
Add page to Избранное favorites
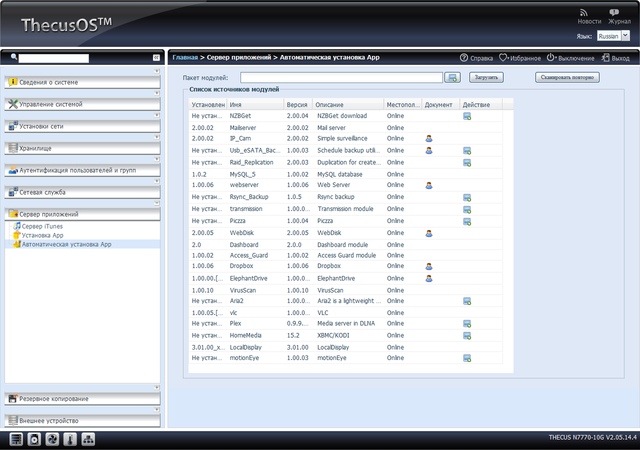pyautogui.click(x=504, y=58)
